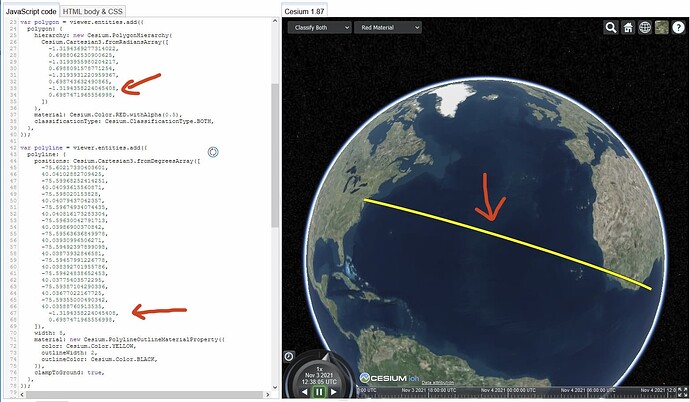Expand the Classify Both dropdown
This screenshot has width=690, height=402.
click(319, 27)
